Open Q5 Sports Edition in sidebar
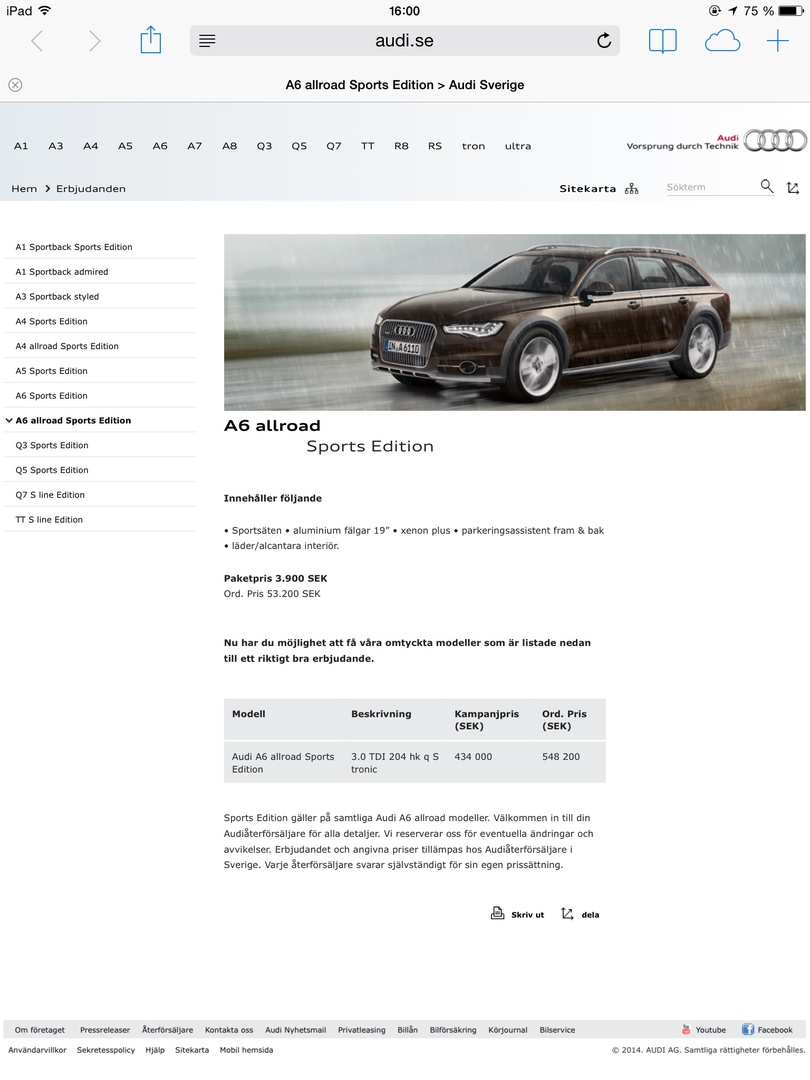This screenshot has height=1080, width=810. (52, 470)
